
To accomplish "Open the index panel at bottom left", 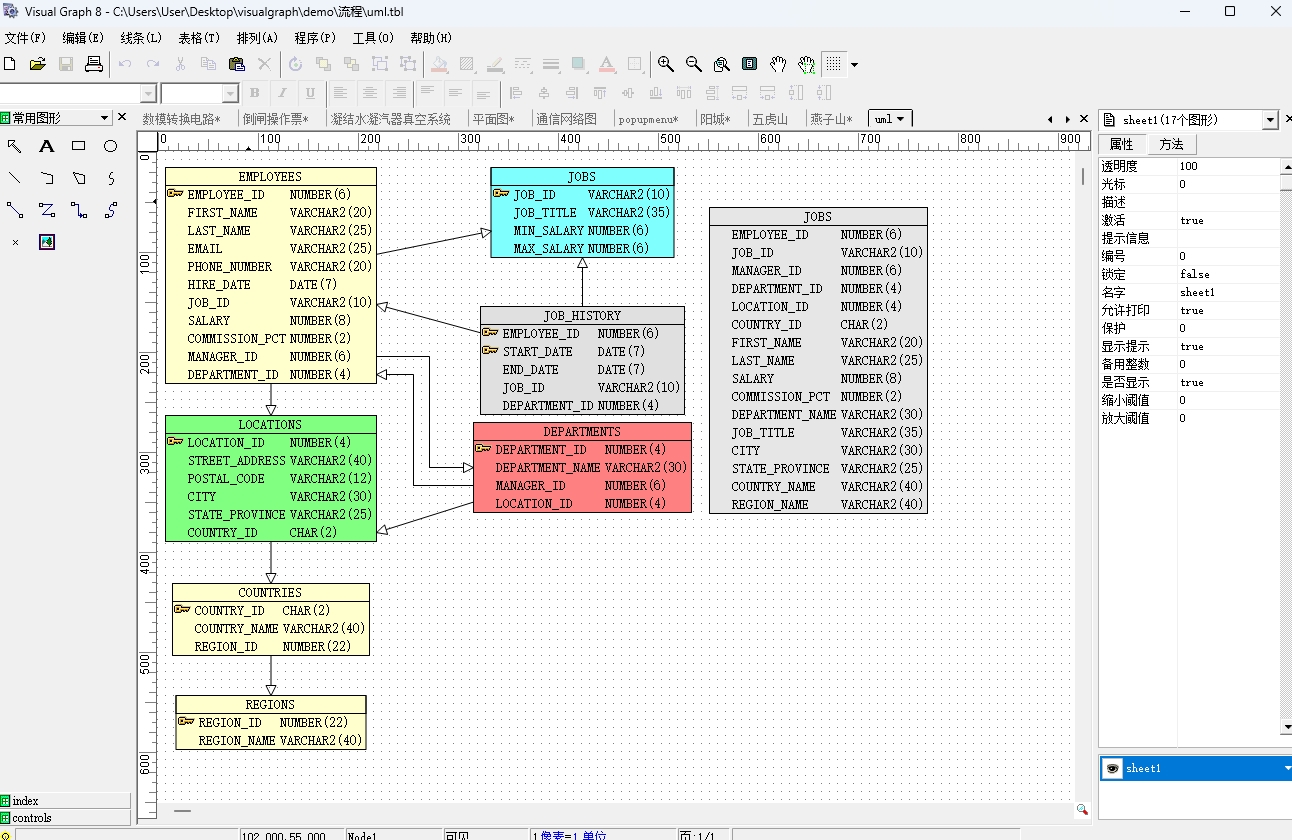I will click(65, 801).
